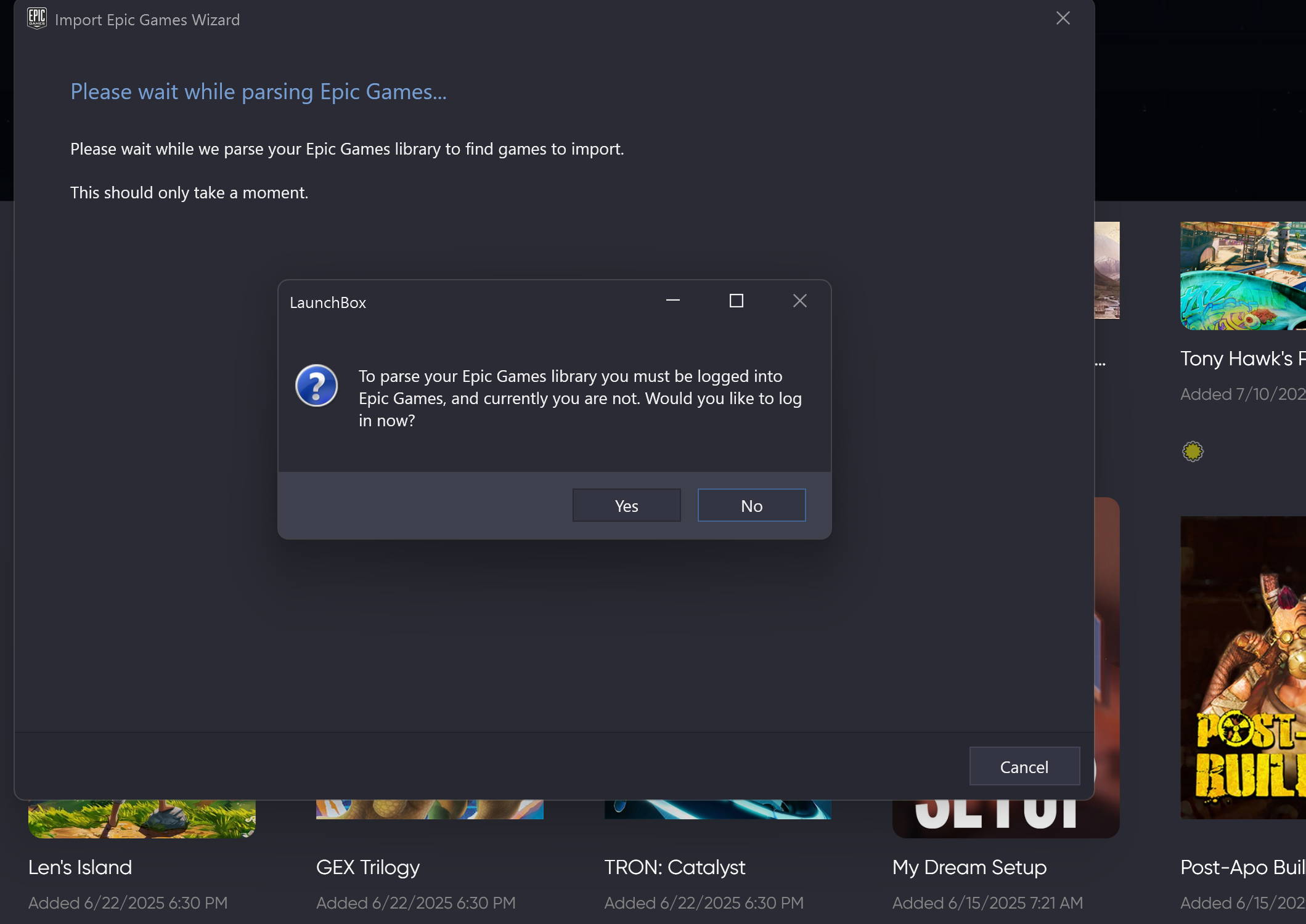Viewport: 1306px width, 924px height.
Task: Click the blue question mark icon
Action: (x=316, y=386)
